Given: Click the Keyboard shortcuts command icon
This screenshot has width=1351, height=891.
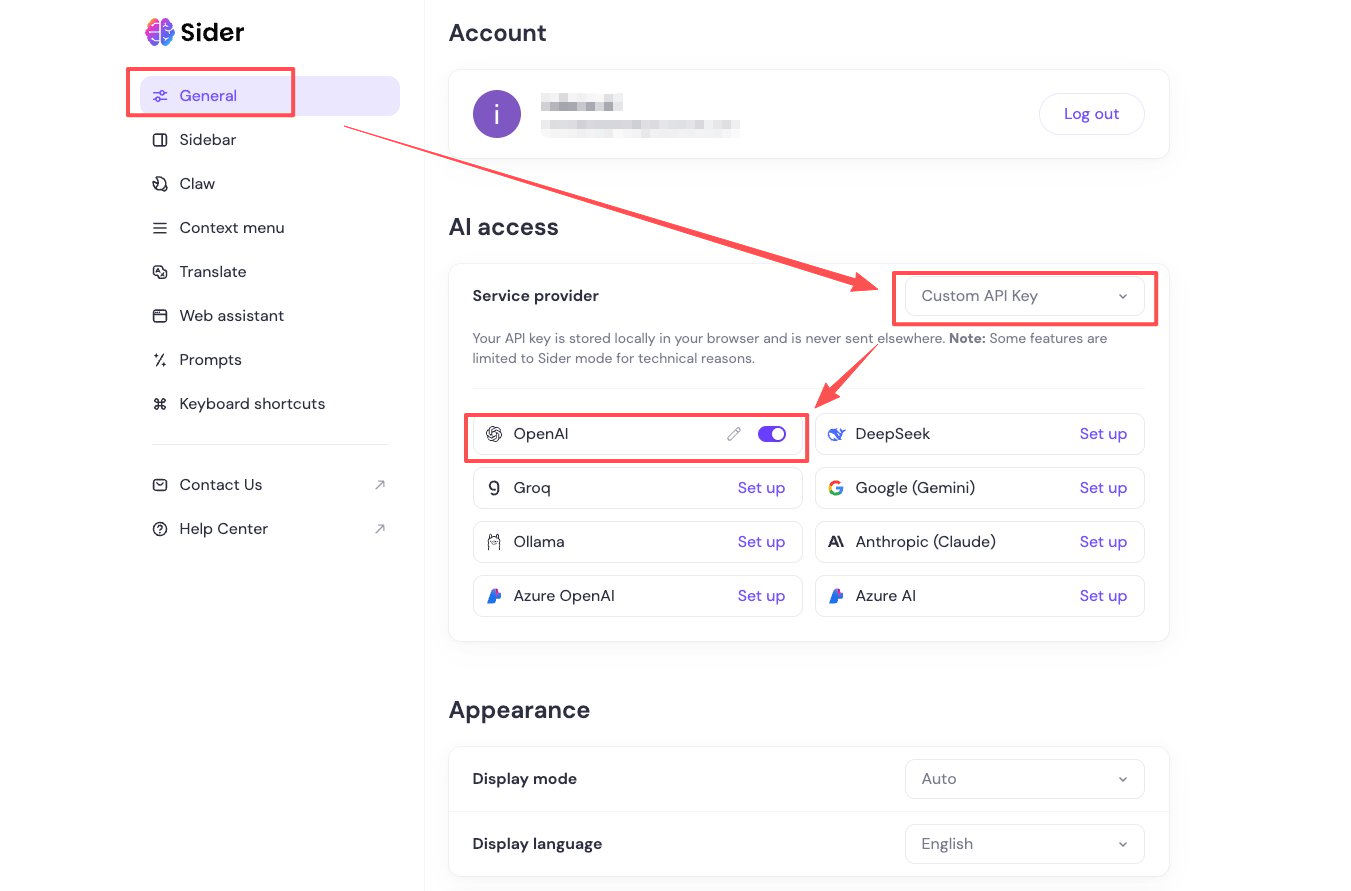Looking at the screenshot, I should click(x=160, y=404).
